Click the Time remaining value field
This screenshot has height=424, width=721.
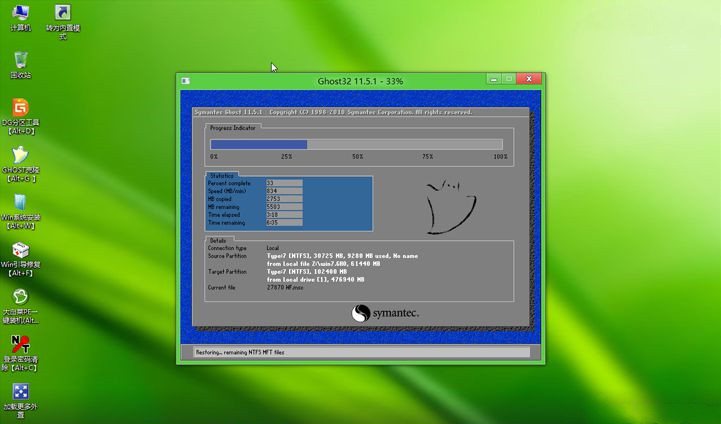[284, 223]
